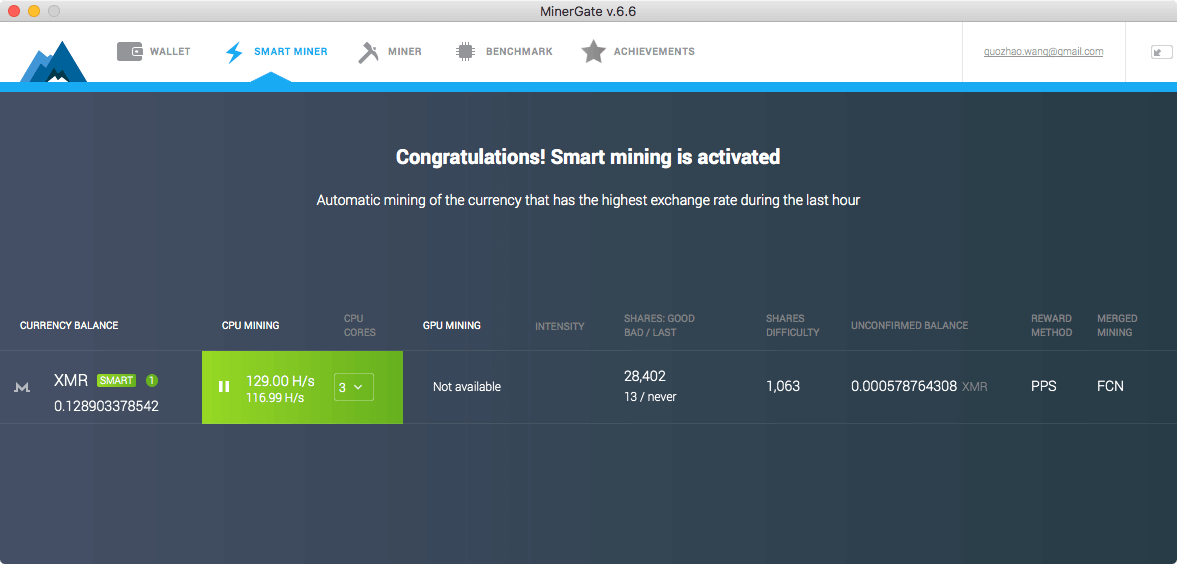The image size is (1177, 564).
Task: Click the Benchmark chip icon
Action: (465, 52)
